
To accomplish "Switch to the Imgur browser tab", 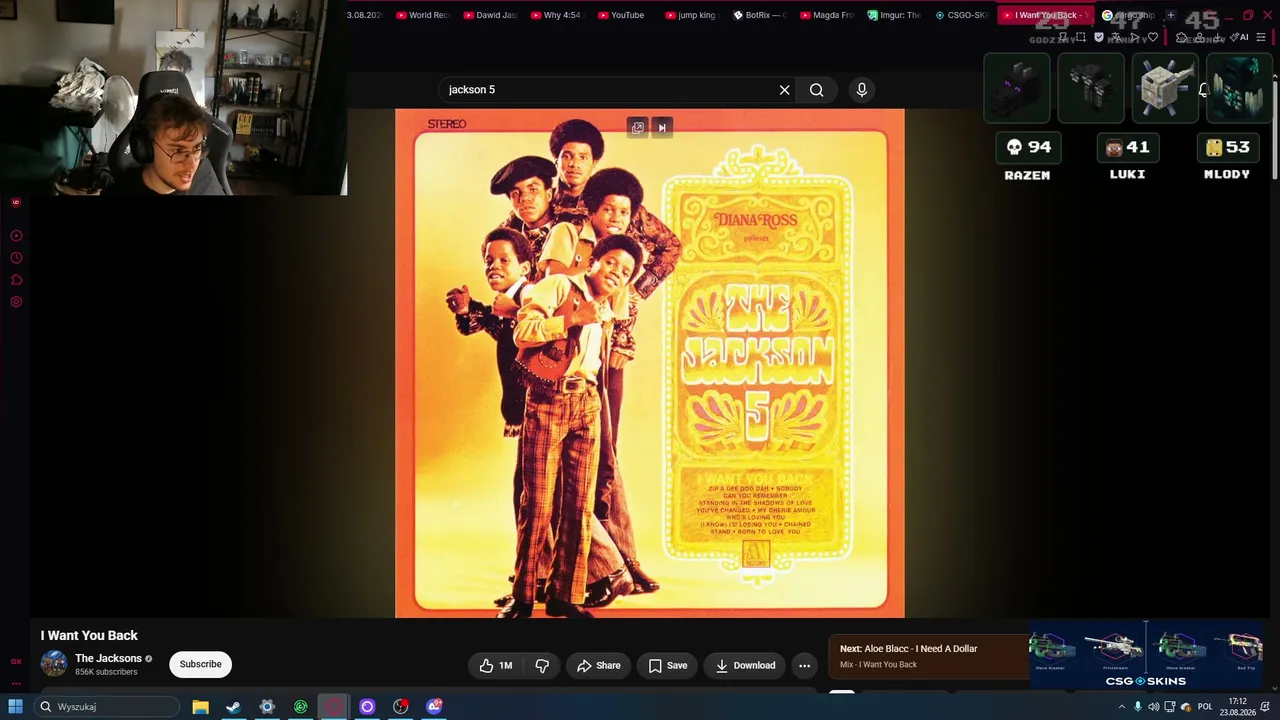I will click(895, 15).
